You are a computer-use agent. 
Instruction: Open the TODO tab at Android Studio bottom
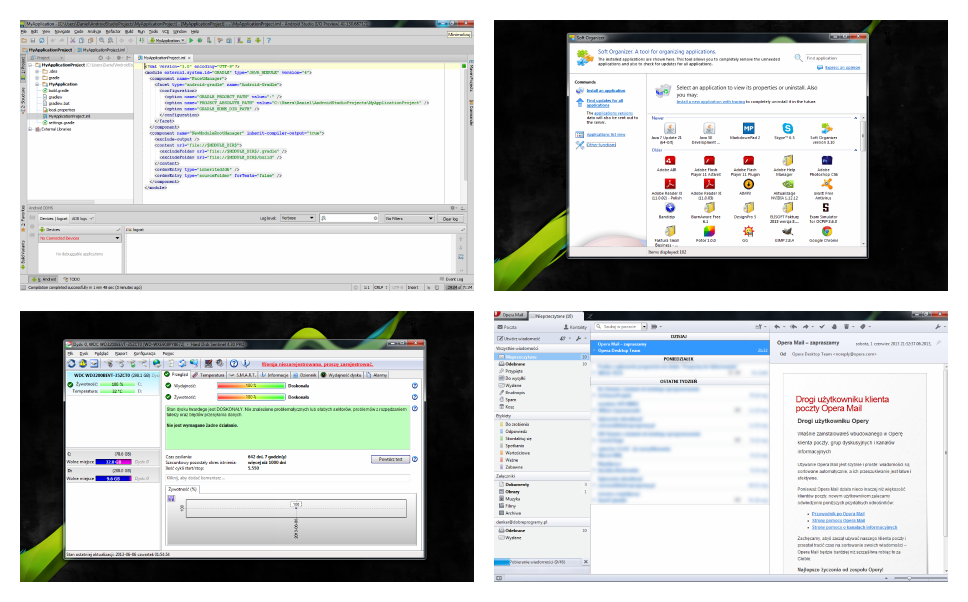[x=72, y=279]
